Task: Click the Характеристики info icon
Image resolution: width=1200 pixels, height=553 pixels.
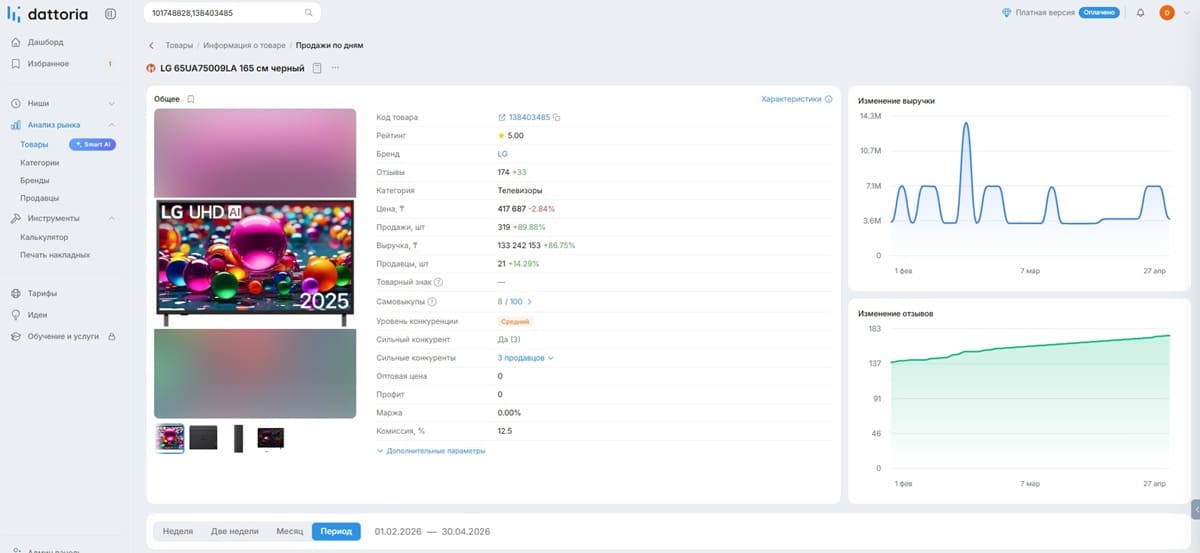Action: (x=828, y=99)
